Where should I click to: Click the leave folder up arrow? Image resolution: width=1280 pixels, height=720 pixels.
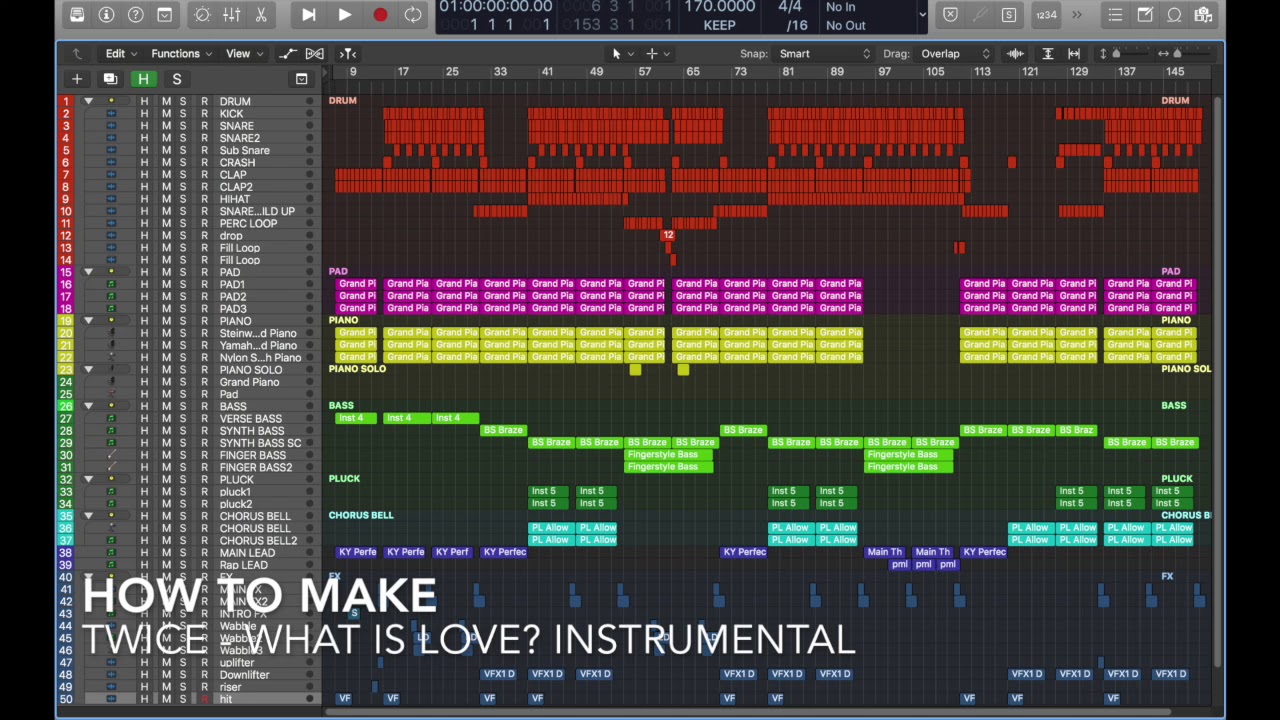click(x=77, y=54)
